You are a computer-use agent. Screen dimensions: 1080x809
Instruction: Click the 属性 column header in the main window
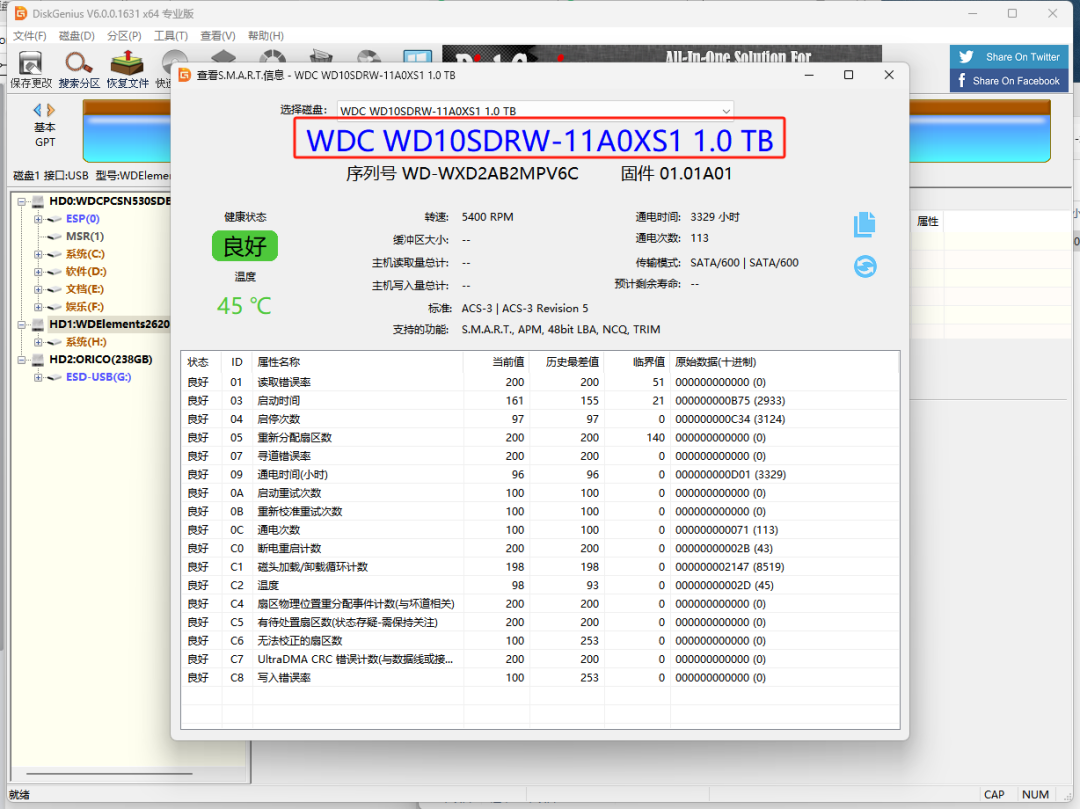[x=928, y=222]
